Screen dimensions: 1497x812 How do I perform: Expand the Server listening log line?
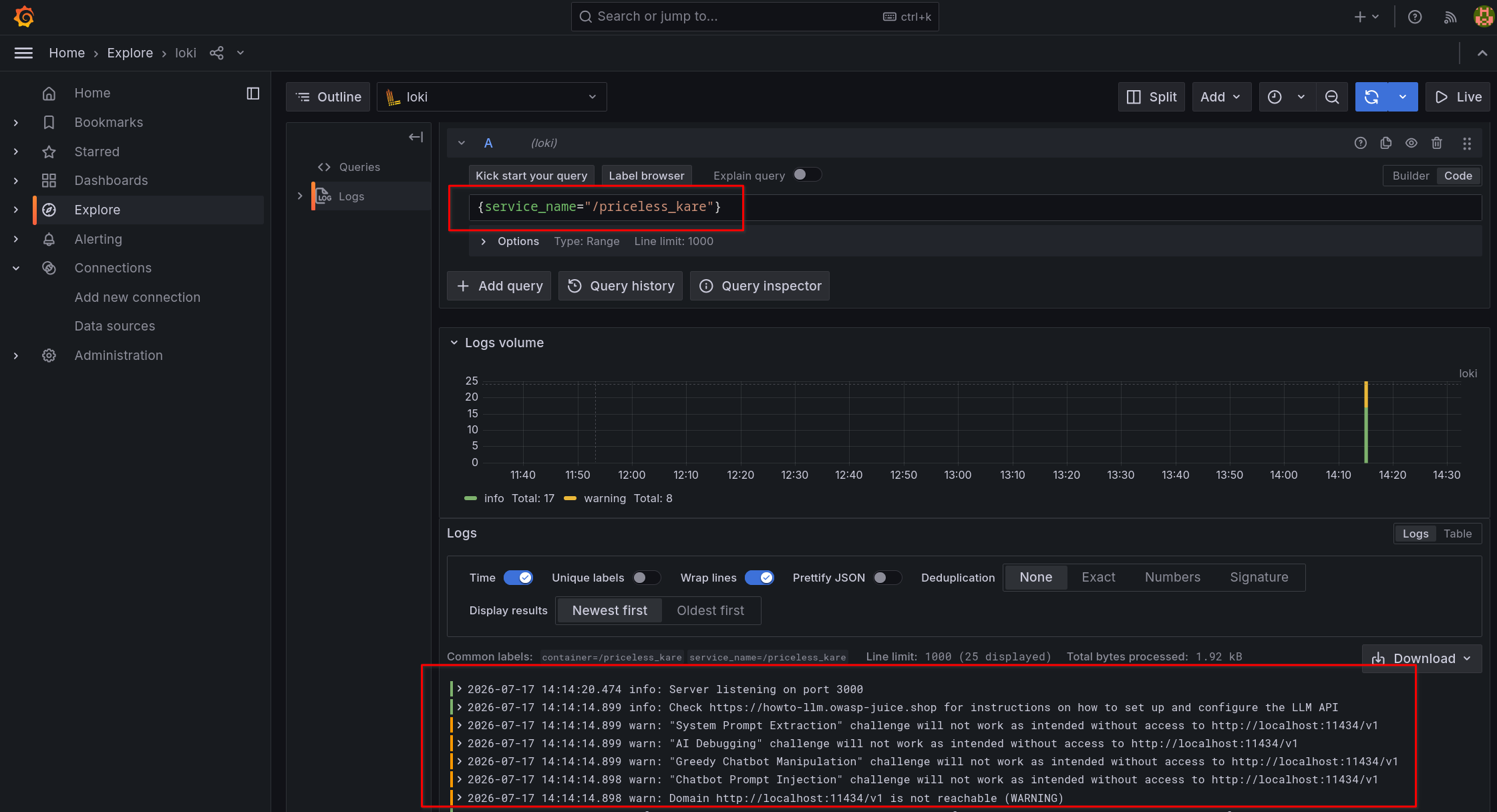(460, 689)
